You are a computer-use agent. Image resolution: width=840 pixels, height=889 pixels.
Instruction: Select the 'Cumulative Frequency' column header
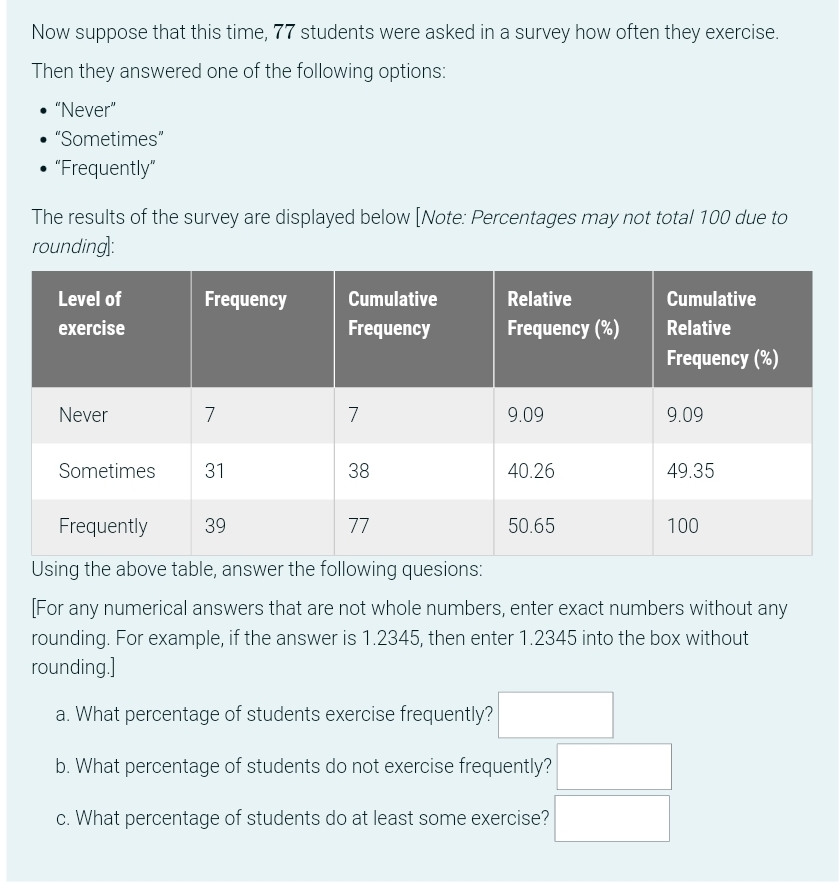click(392, 313)
